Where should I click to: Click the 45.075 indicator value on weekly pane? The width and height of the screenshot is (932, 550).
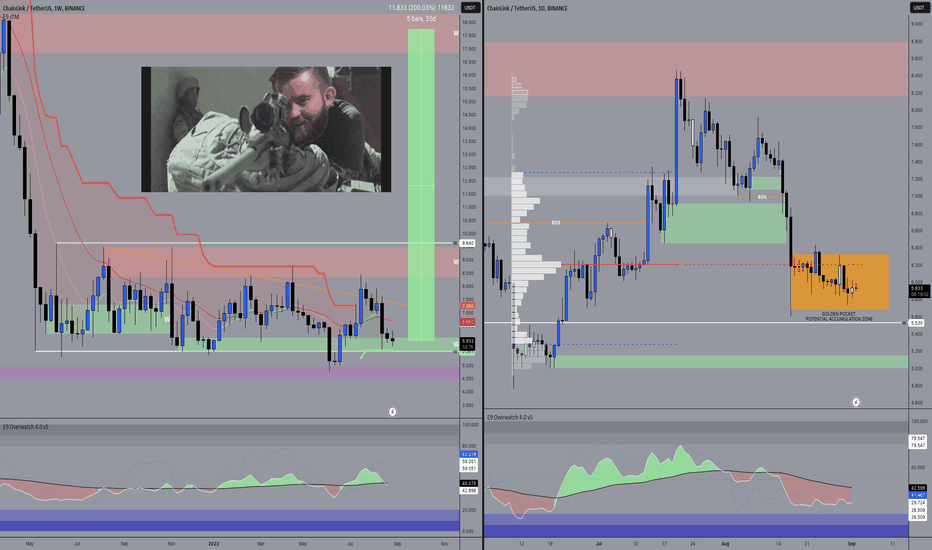pyautogui.click(x=468, y=483)
